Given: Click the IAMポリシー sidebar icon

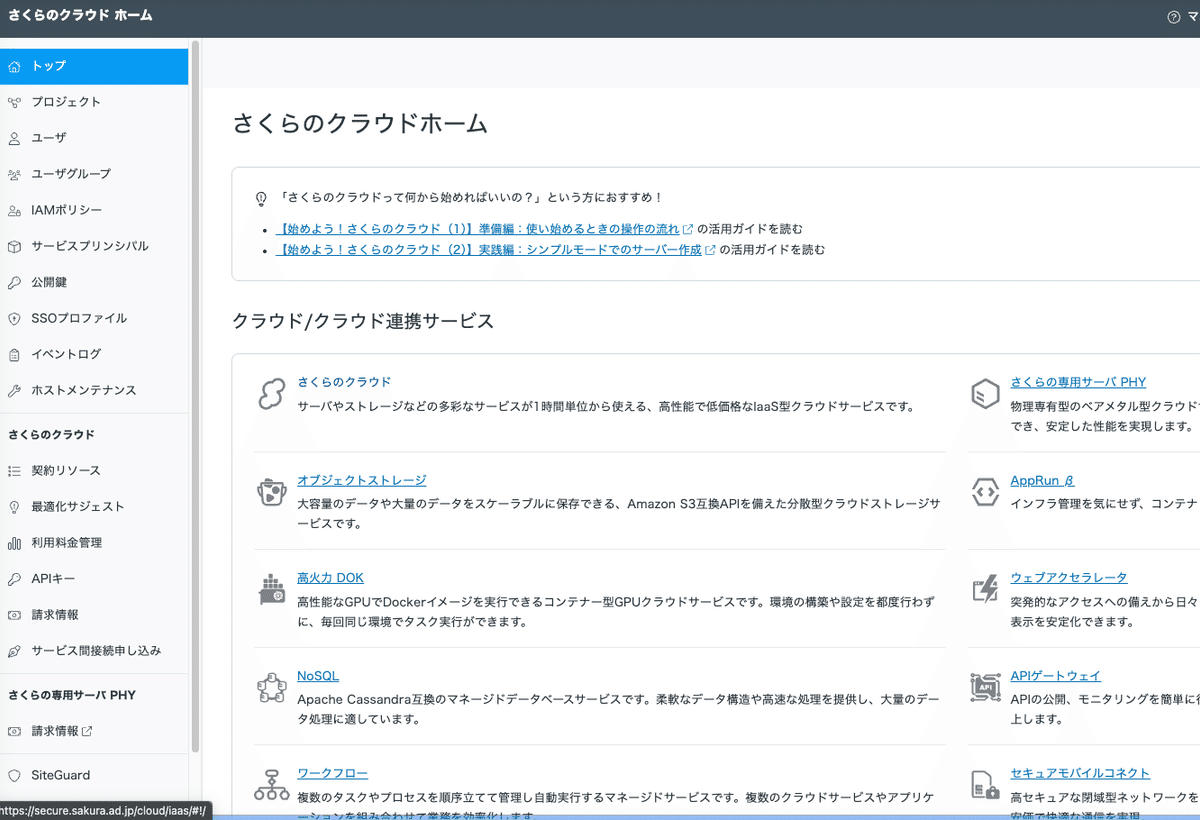Looking at the screenshot, I should click(14, 210).
